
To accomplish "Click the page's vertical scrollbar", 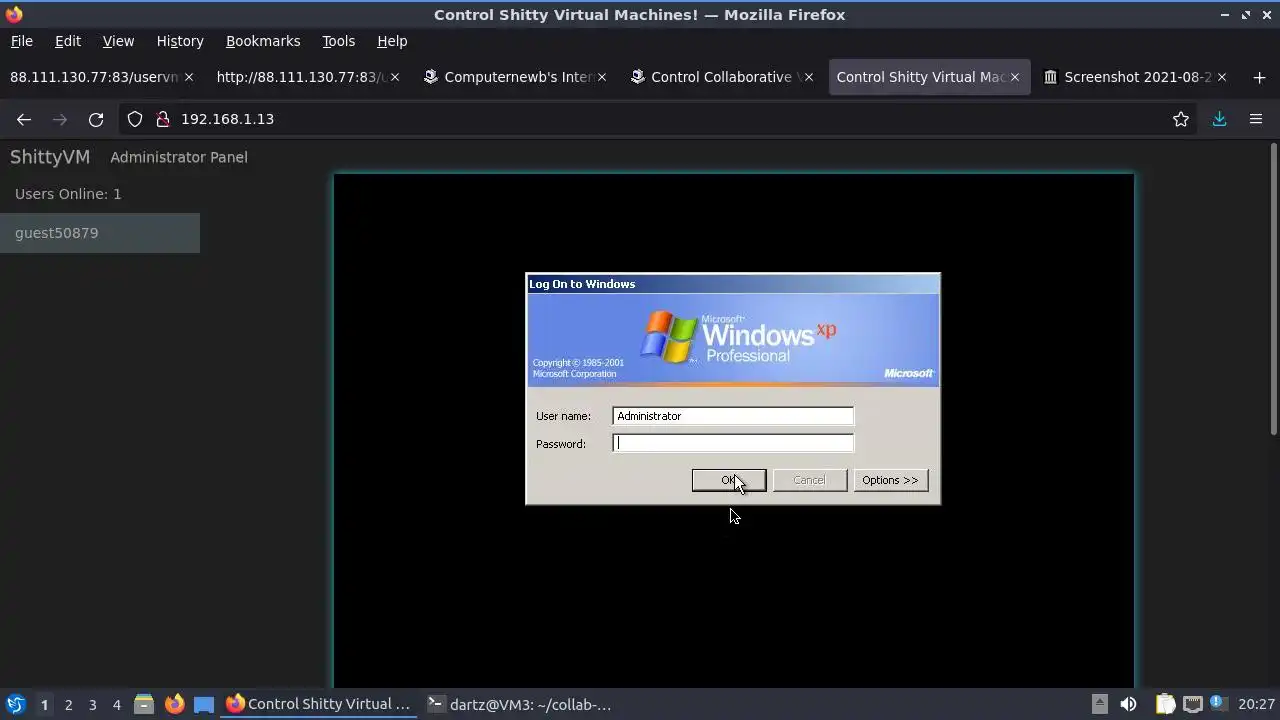I will 1273,290.
